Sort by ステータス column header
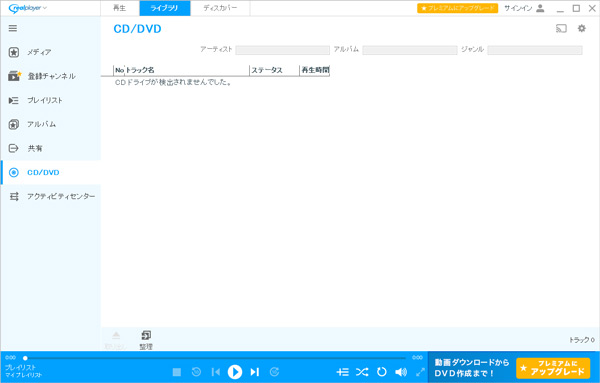This screenshot has height=383, width=600. pos(274,70)
